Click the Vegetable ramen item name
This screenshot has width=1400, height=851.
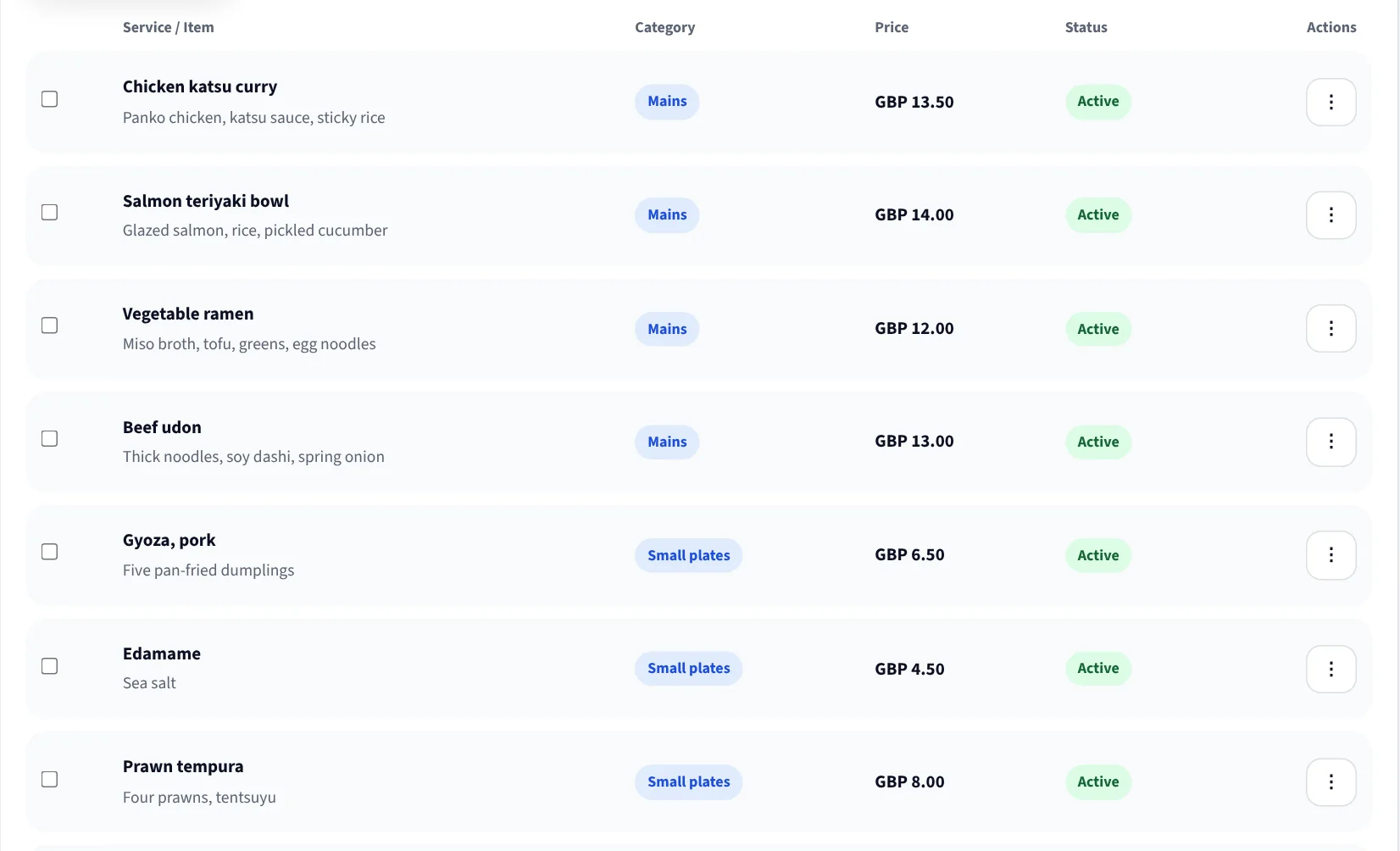188,314
